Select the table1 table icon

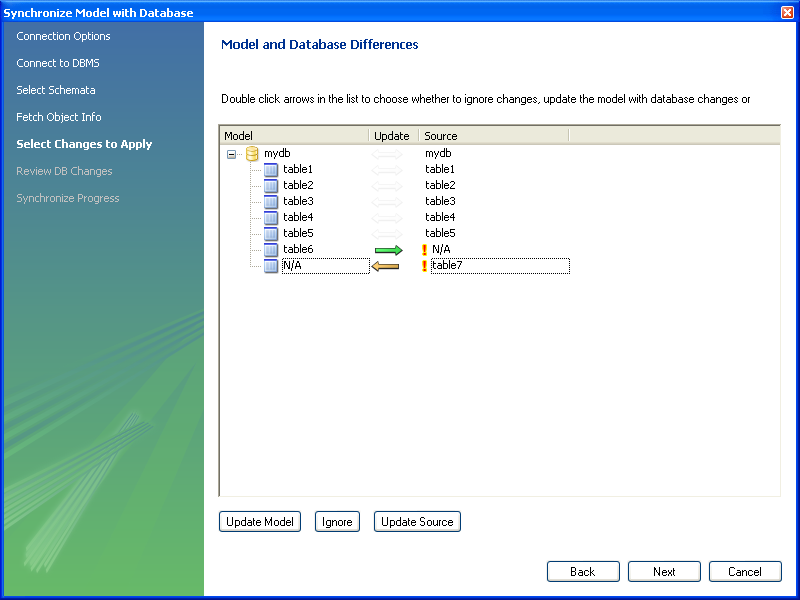tap(271, 169)
